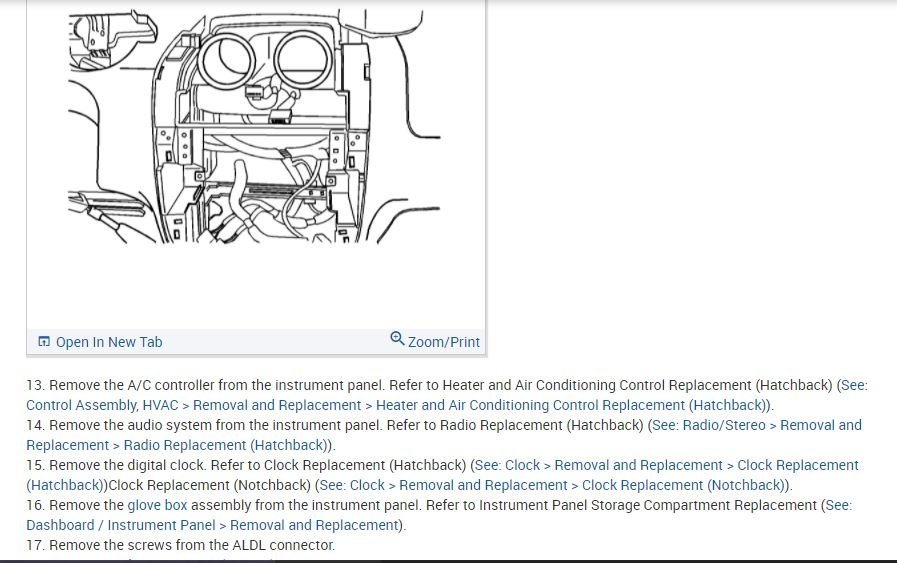Click text 'Refer to Instrument Panel Storage Compartment Replacement'
Screen dimensions: 897x563
click(621, 505)
